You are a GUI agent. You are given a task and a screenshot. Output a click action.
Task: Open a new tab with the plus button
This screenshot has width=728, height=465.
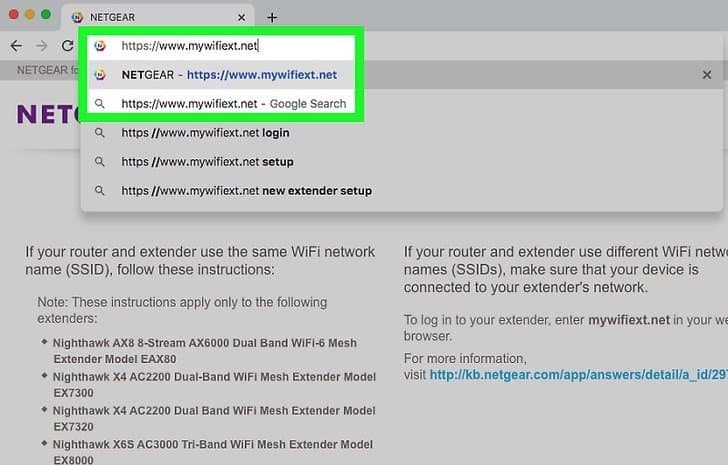coord(272,18)
